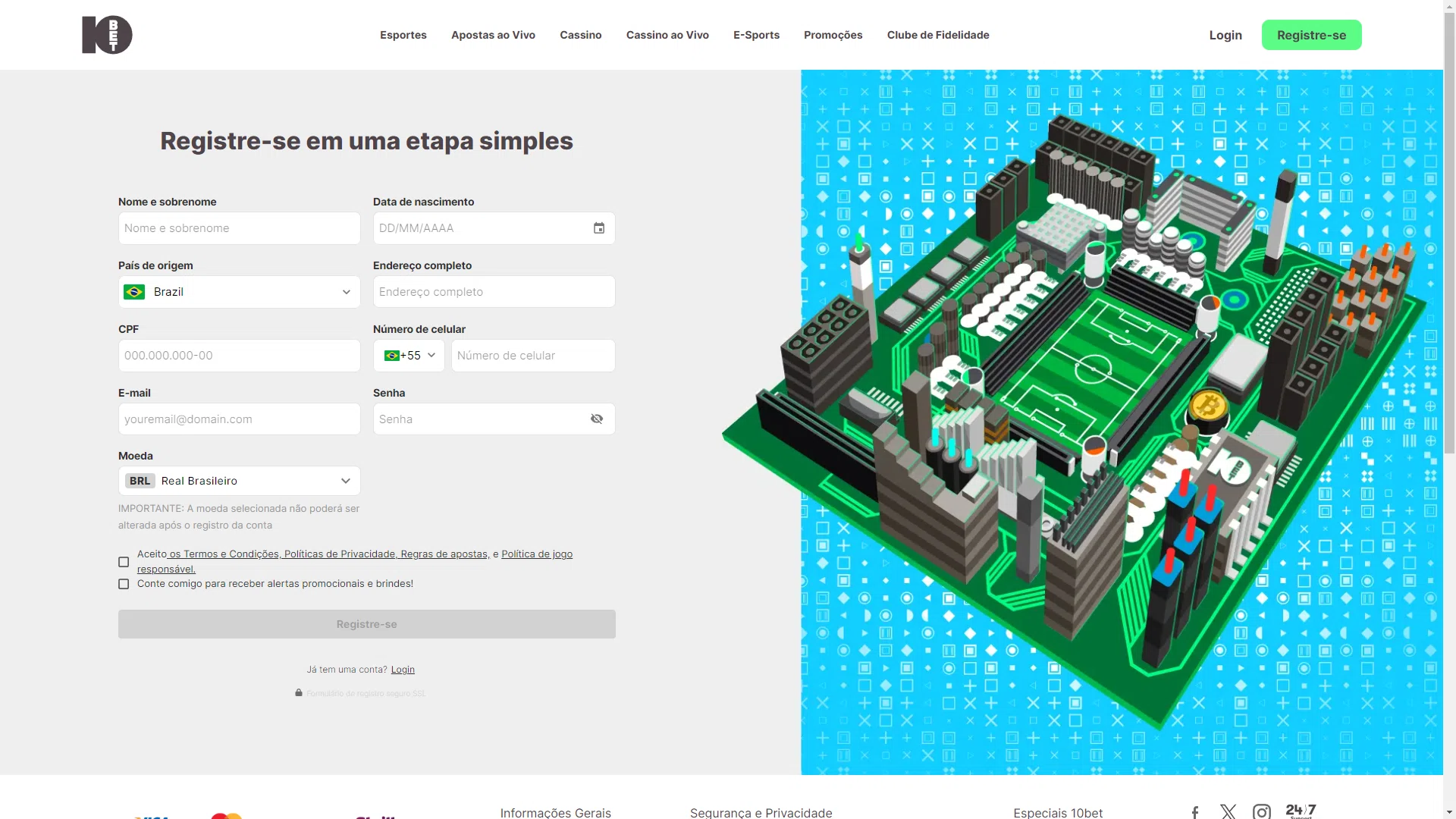Click the BRL currency badge in Moeda field
The width and height of the screenshot is (1456, 819).
[x=140, y=481]
